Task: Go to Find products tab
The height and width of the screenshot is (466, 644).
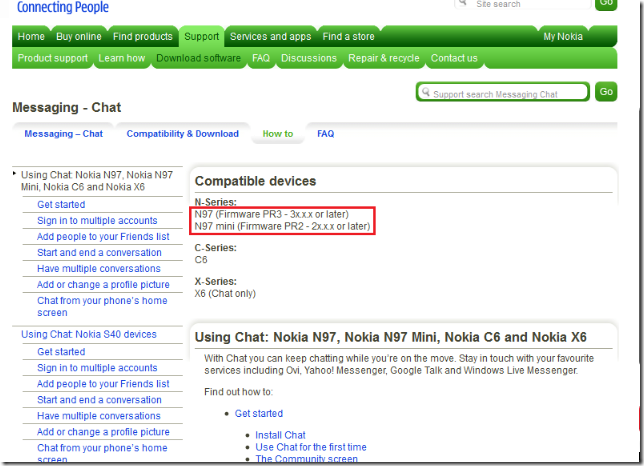Action: coord(143,37)
